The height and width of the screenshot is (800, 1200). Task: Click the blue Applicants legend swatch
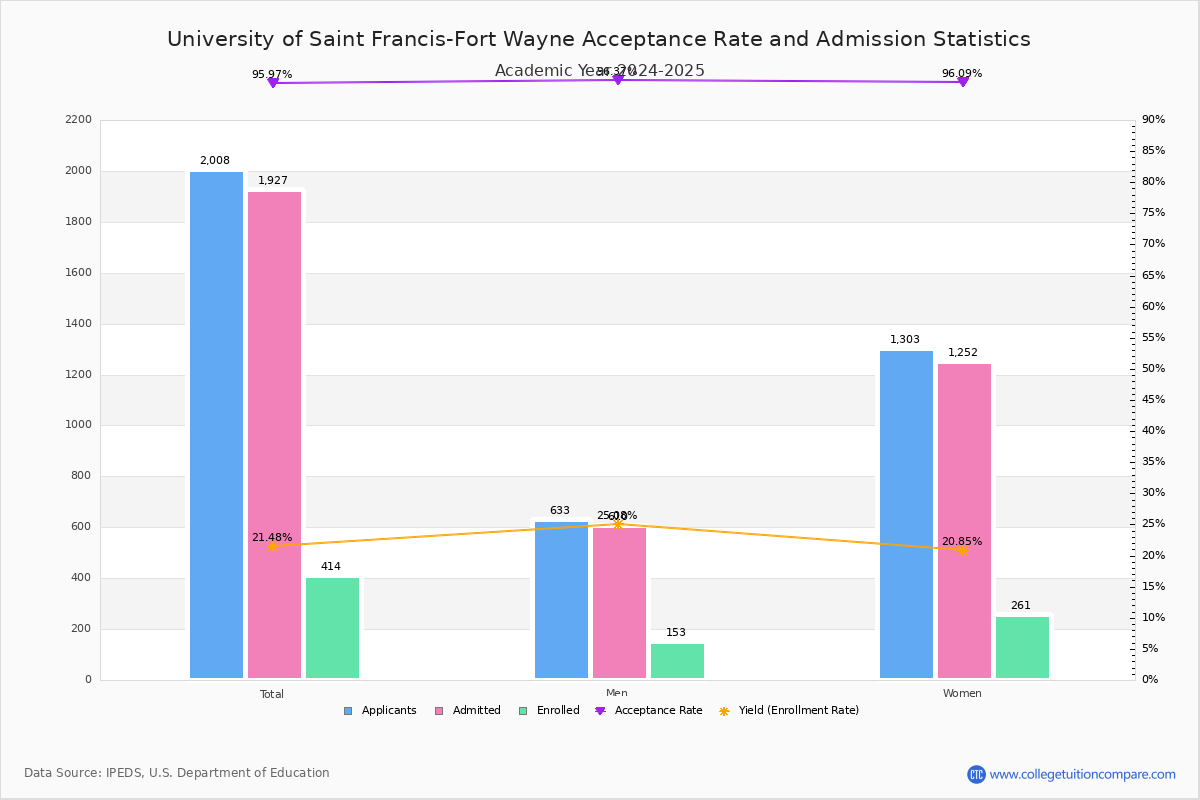348,711
